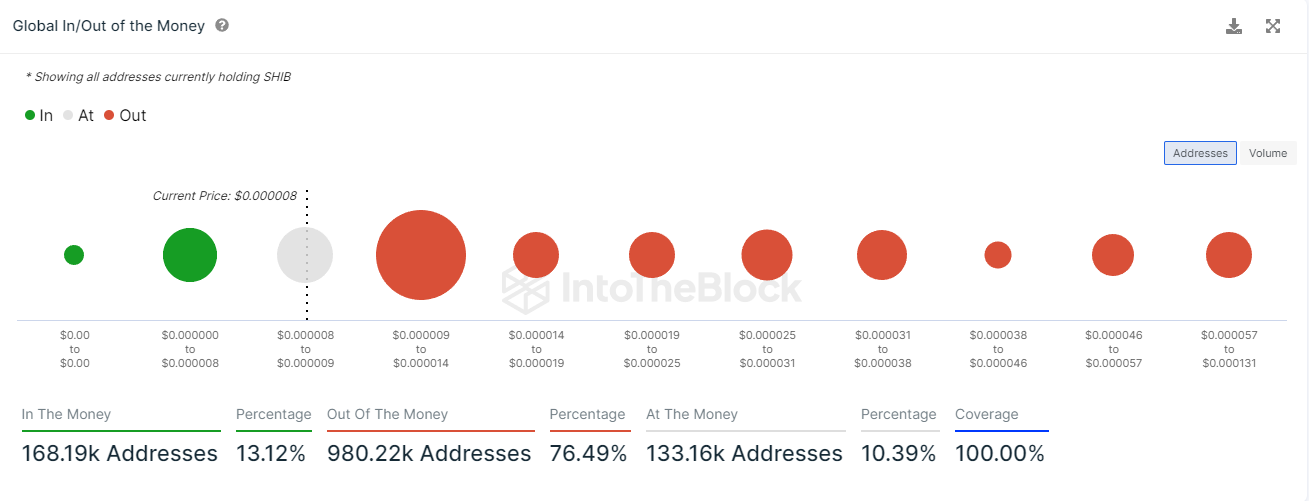Select the $0.000014 to $0.000019 bubble
Screen dimensions: 1309x501
tap(536, 255)
